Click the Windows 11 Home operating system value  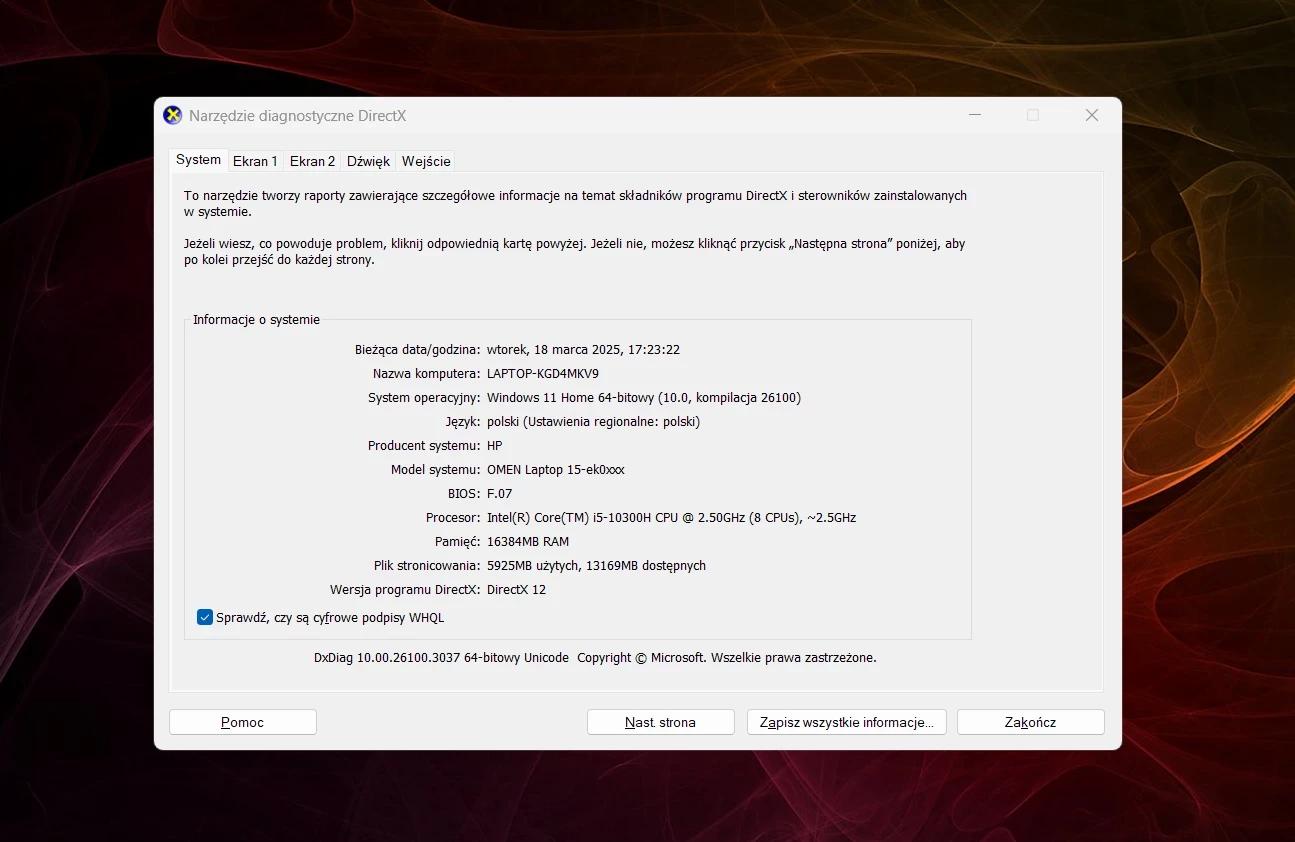tap(644, 398)
